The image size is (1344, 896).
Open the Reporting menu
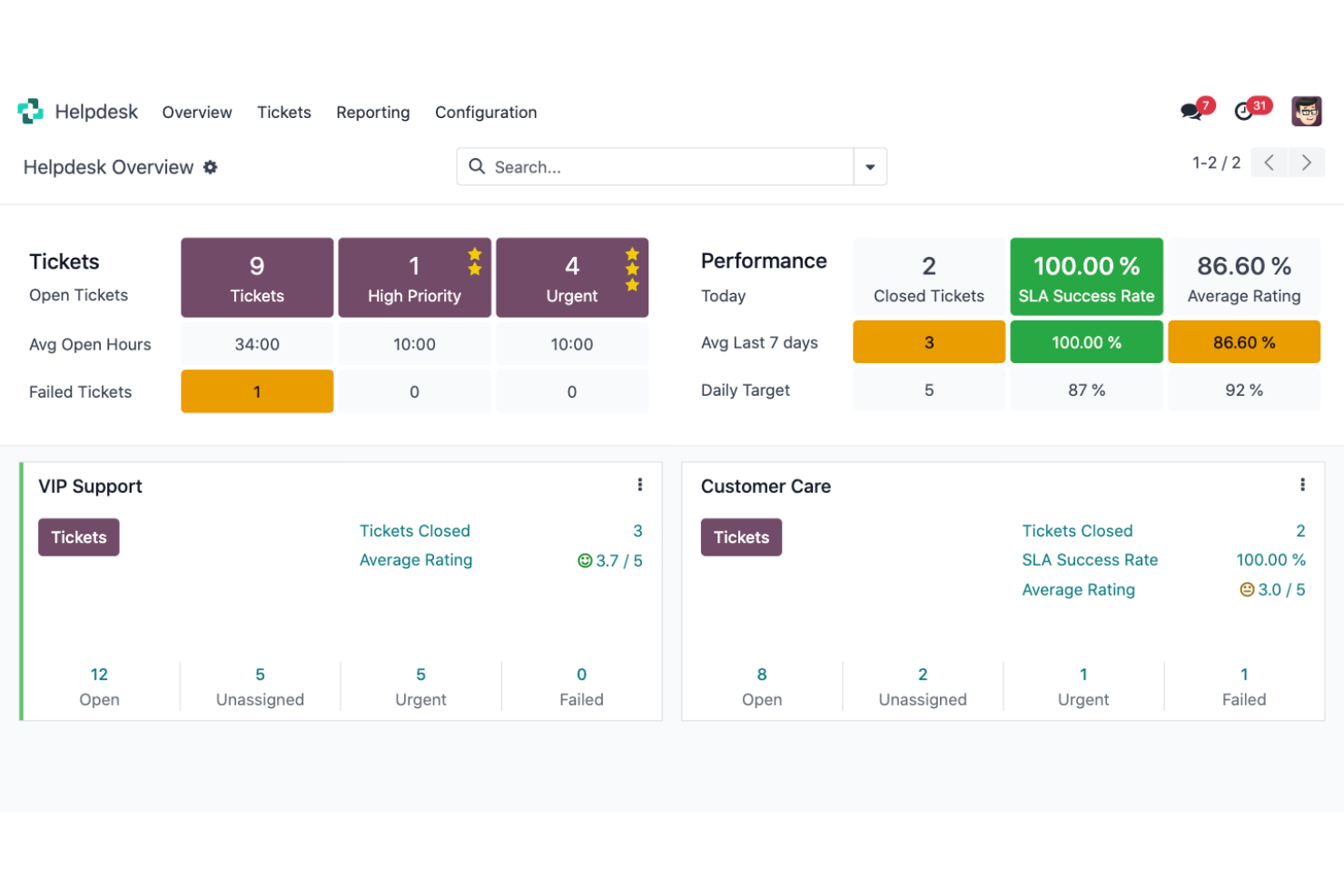point(373,113)
